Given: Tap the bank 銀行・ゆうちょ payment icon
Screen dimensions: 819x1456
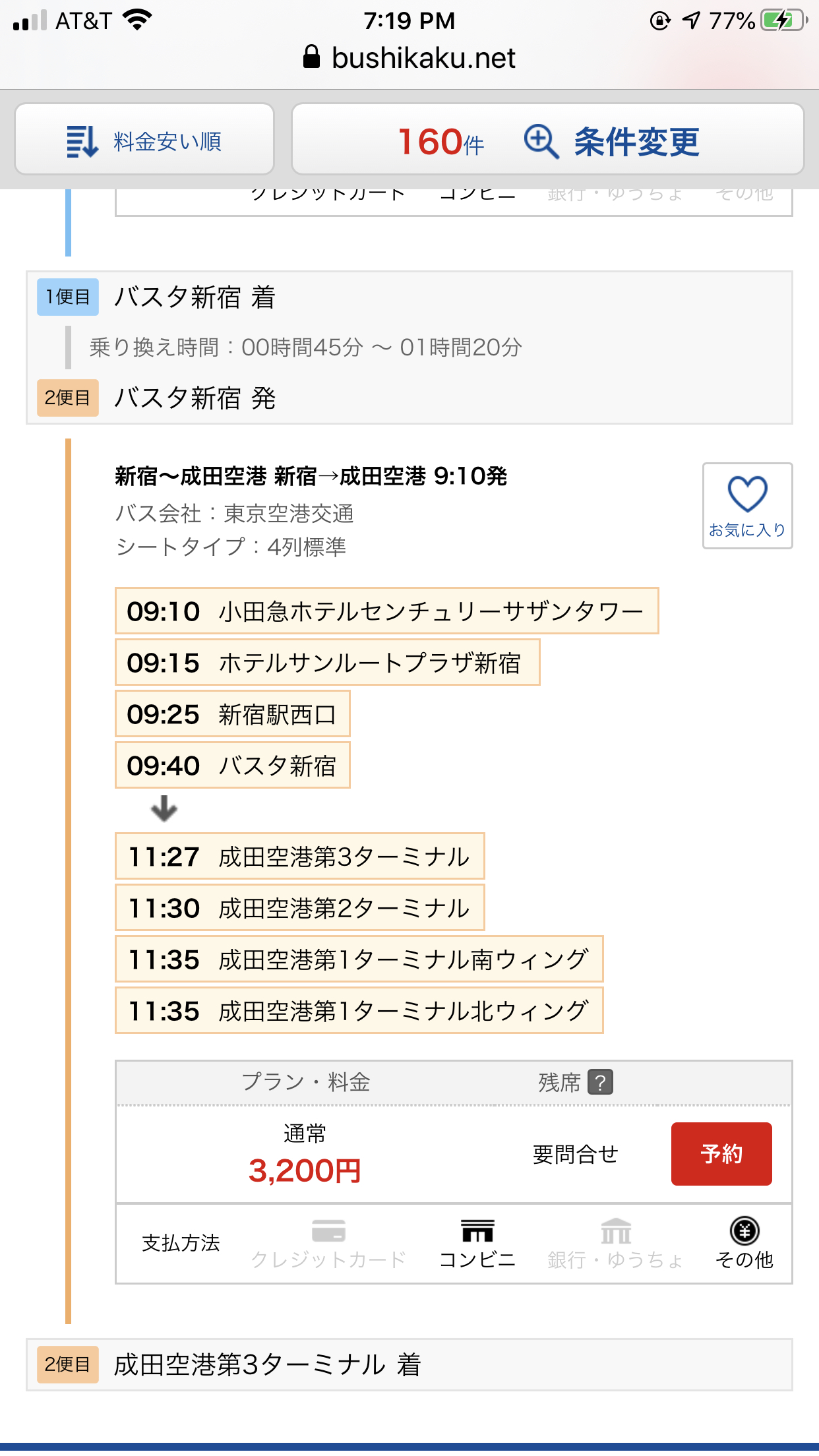Looking at the screenshot, I should click(616, 1231).
